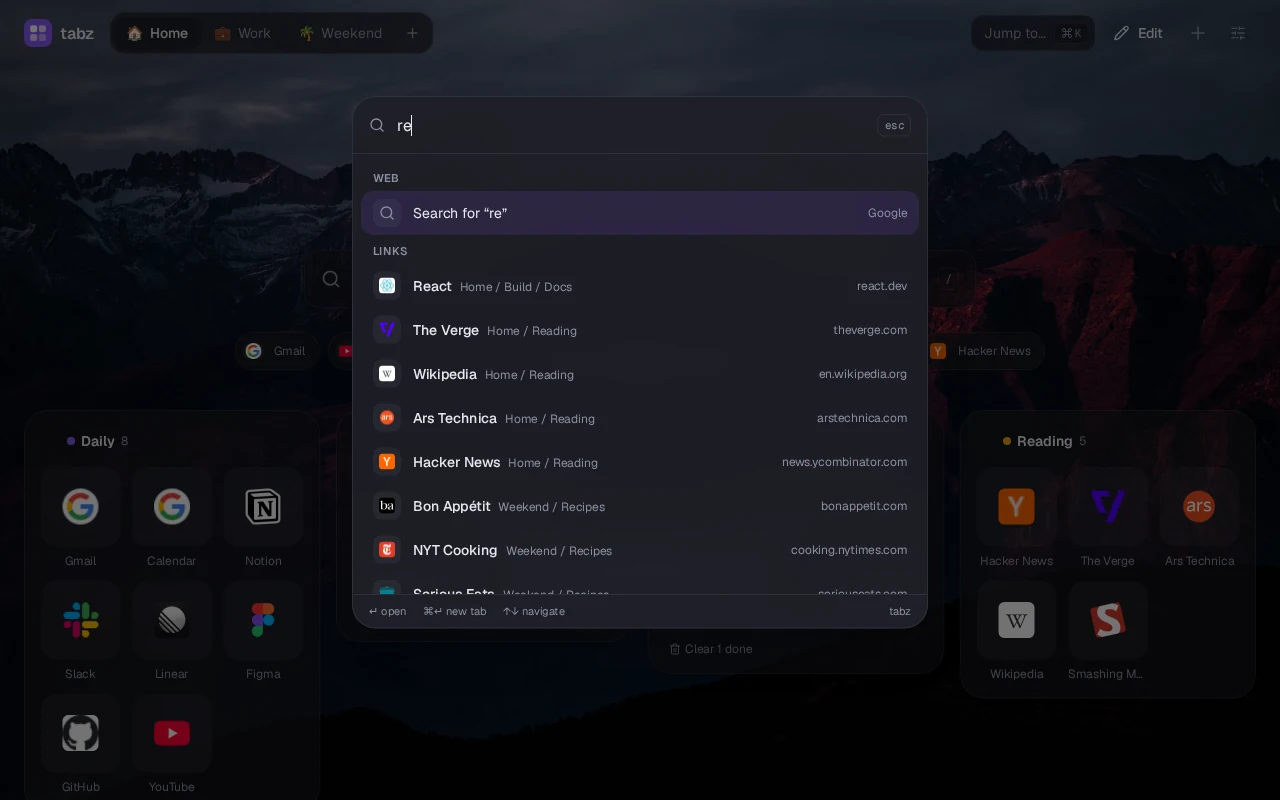
Task: Open Gmail tile in Daily group
Action: (x=80, y=519)
